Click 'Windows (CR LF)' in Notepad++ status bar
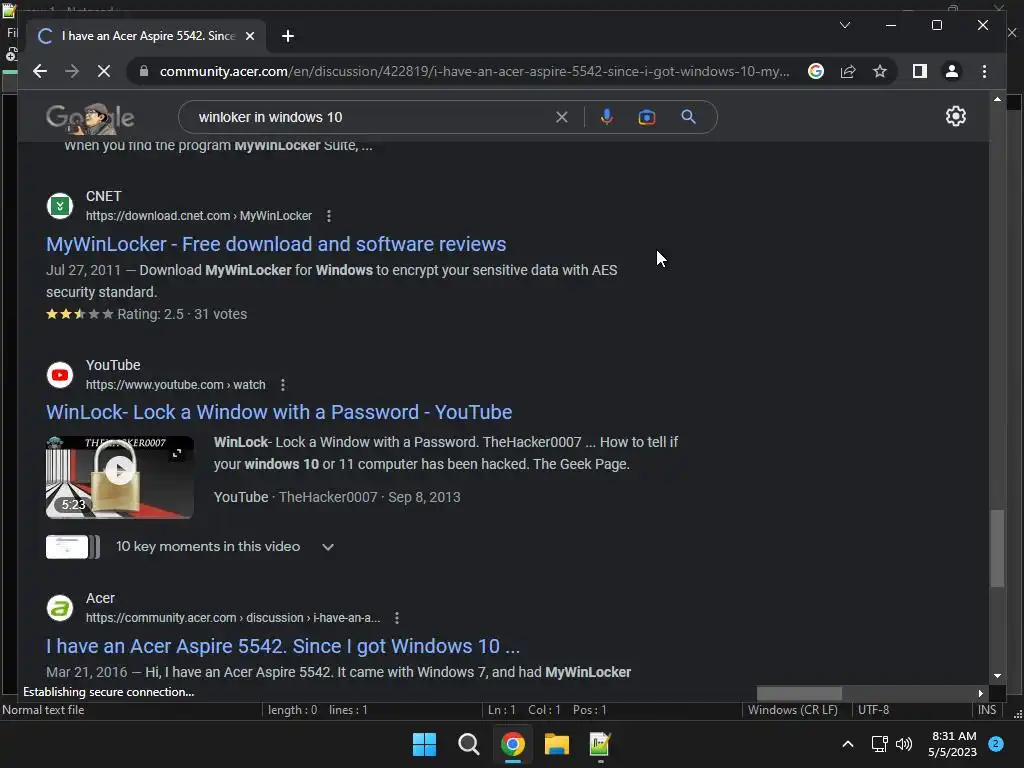1024x768 pixels. (793, 710)
